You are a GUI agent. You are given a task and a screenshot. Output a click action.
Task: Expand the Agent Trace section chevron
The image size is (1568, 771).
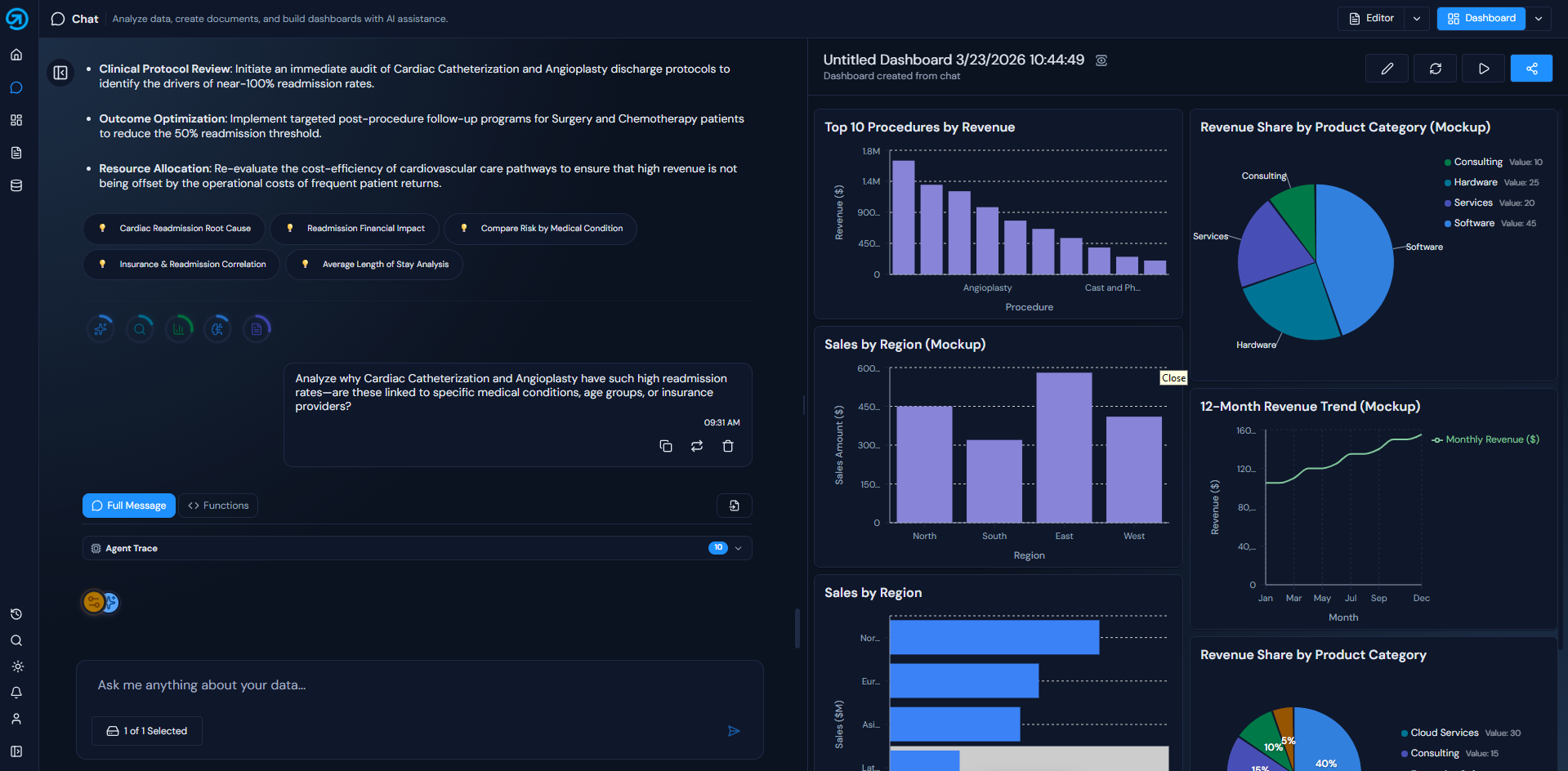pyautogui.click(x=739, y=548)
